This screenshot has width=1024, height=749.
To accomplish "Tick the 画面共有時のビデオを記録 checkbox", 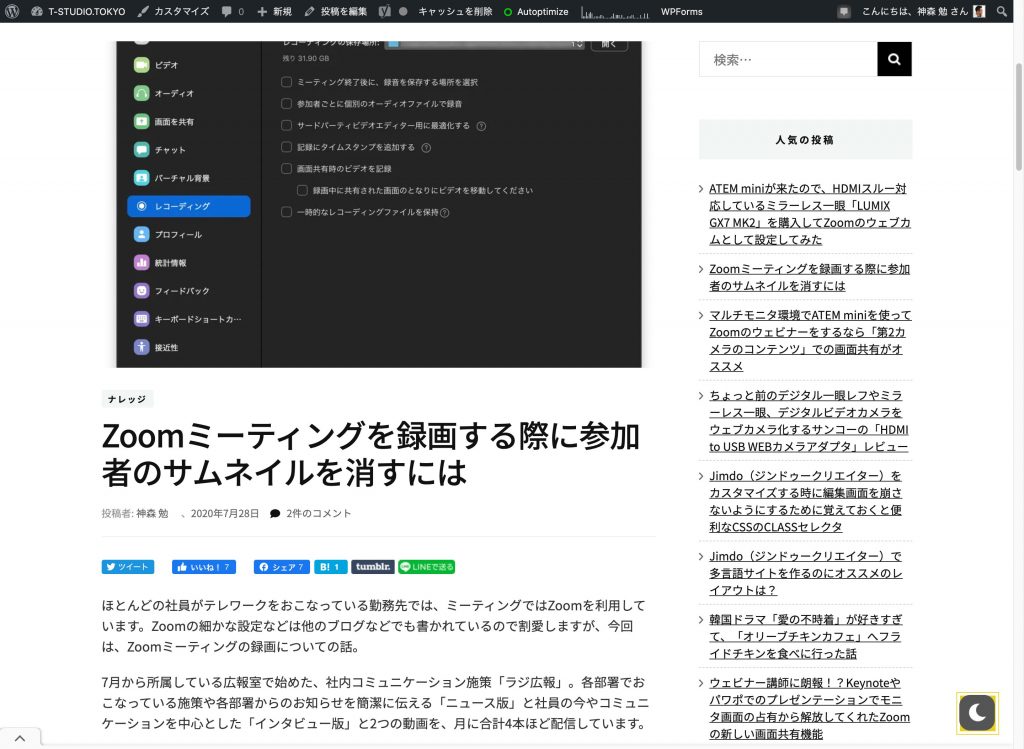I will tap(286, 168).
